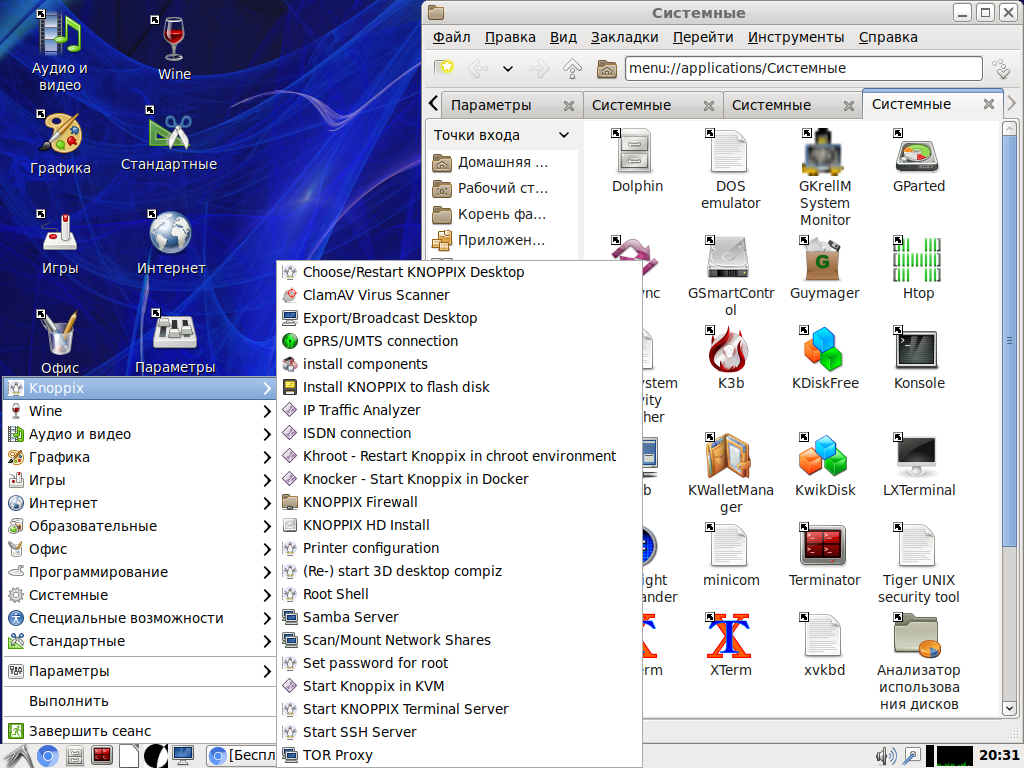Expand the Графика submenu
This screenshot has height=768, width=1024.
click(x=139, y=456)
